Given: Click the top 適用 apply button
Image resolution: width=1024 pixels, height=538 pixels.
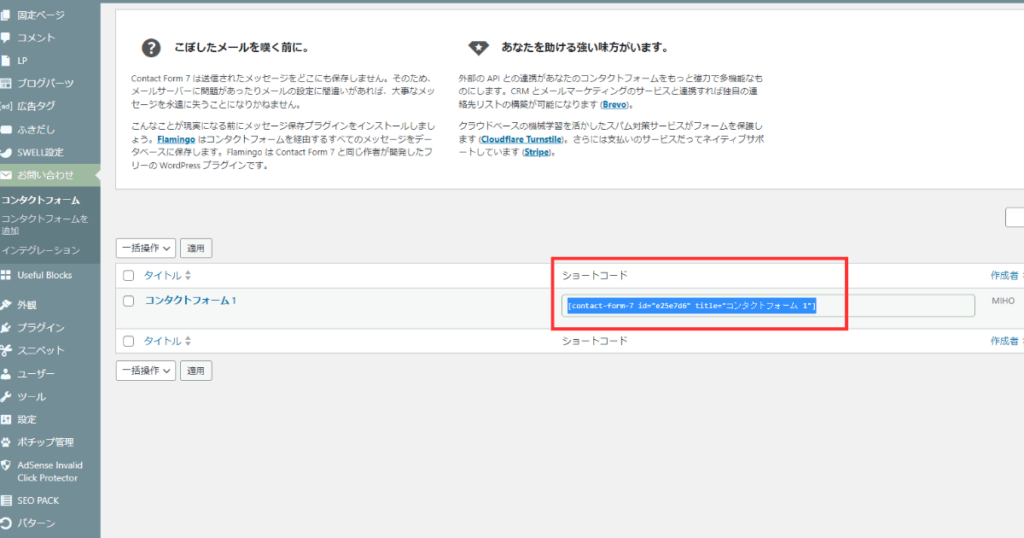Looking at the screenshot, I should (x=196, y=248).
